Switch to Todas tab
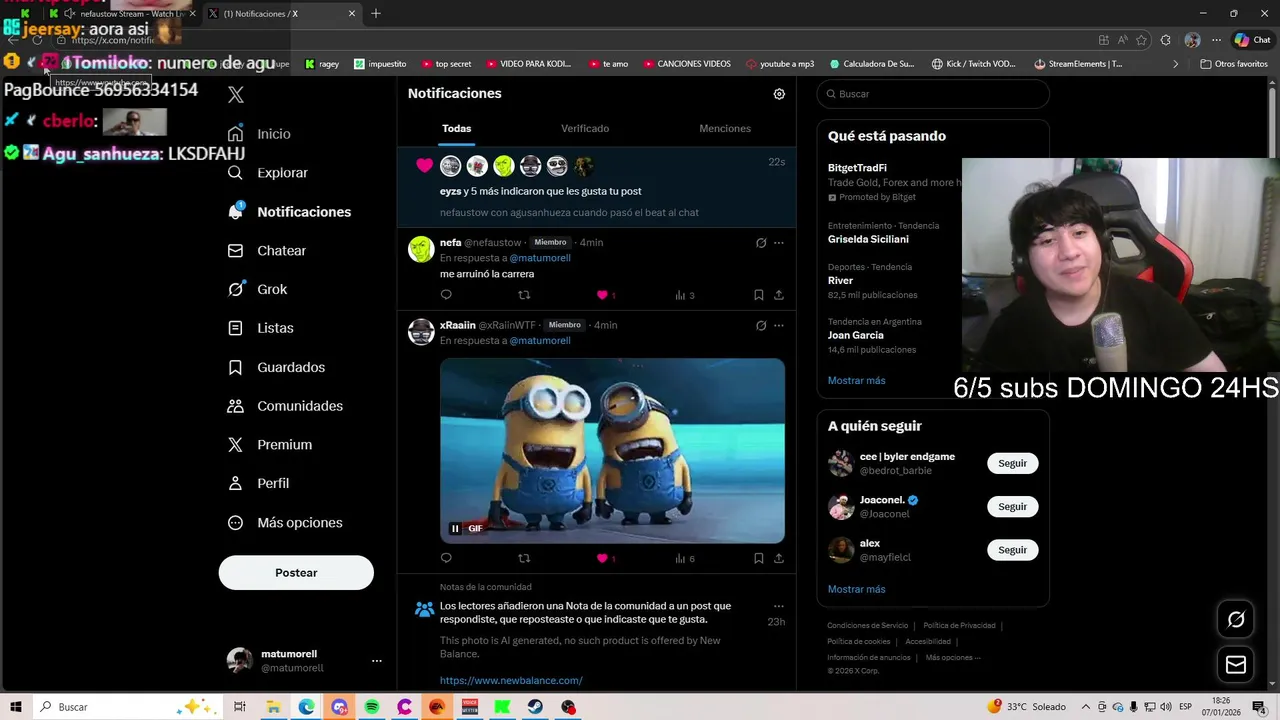1280x720 pixels. point(456,129)
